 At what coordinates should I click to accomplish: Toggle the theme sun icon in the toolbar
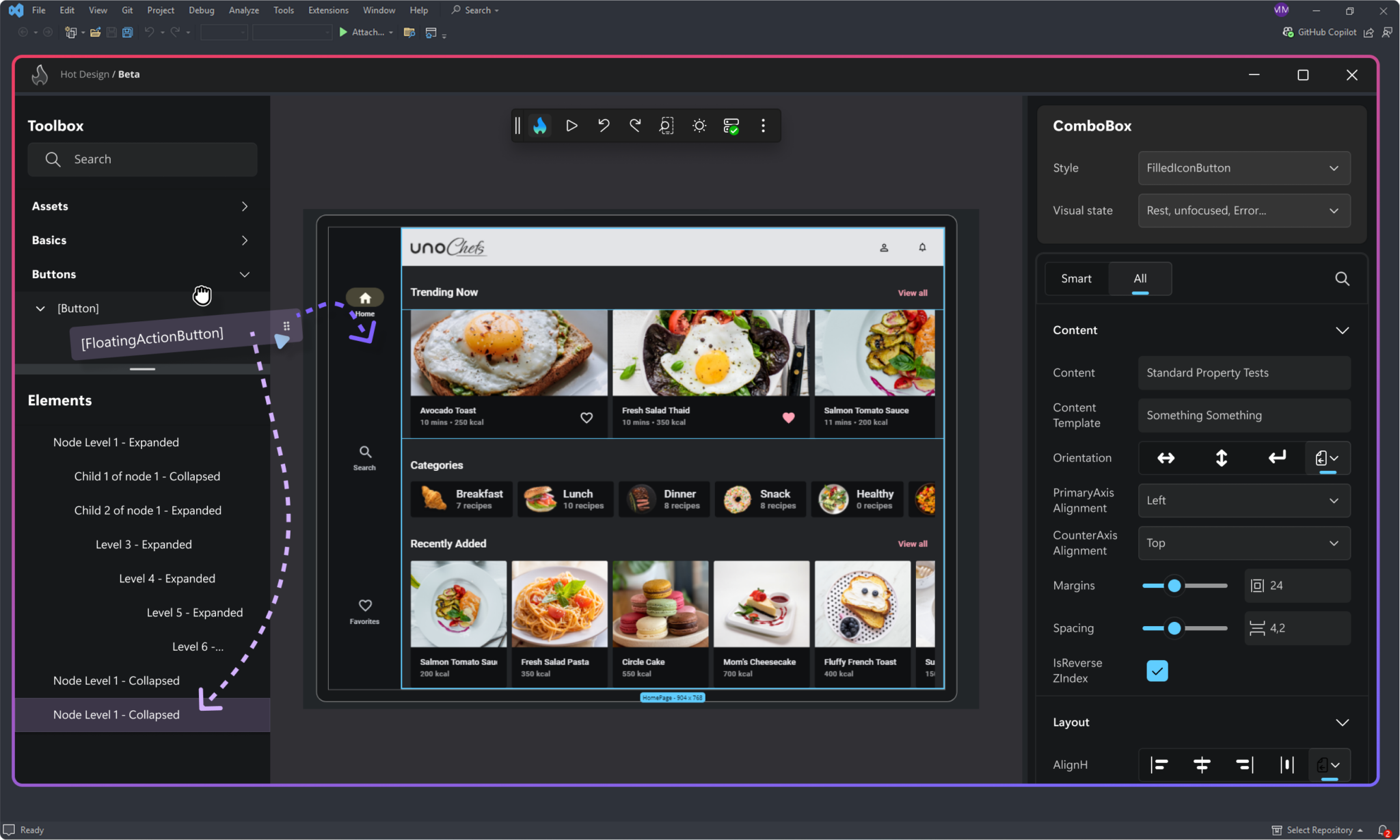[x=698, y=125]
